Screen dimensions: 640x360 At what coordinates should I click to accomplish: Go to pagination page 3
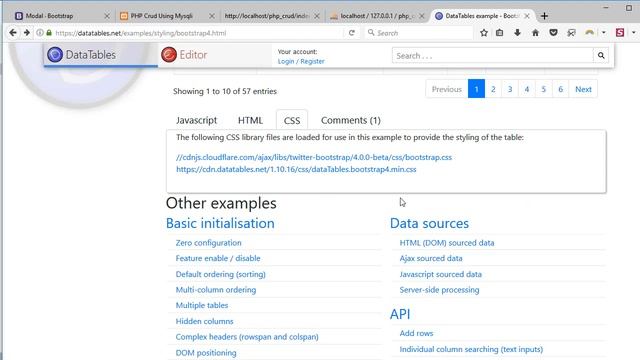pyautogui.click(x=510, y=89)
